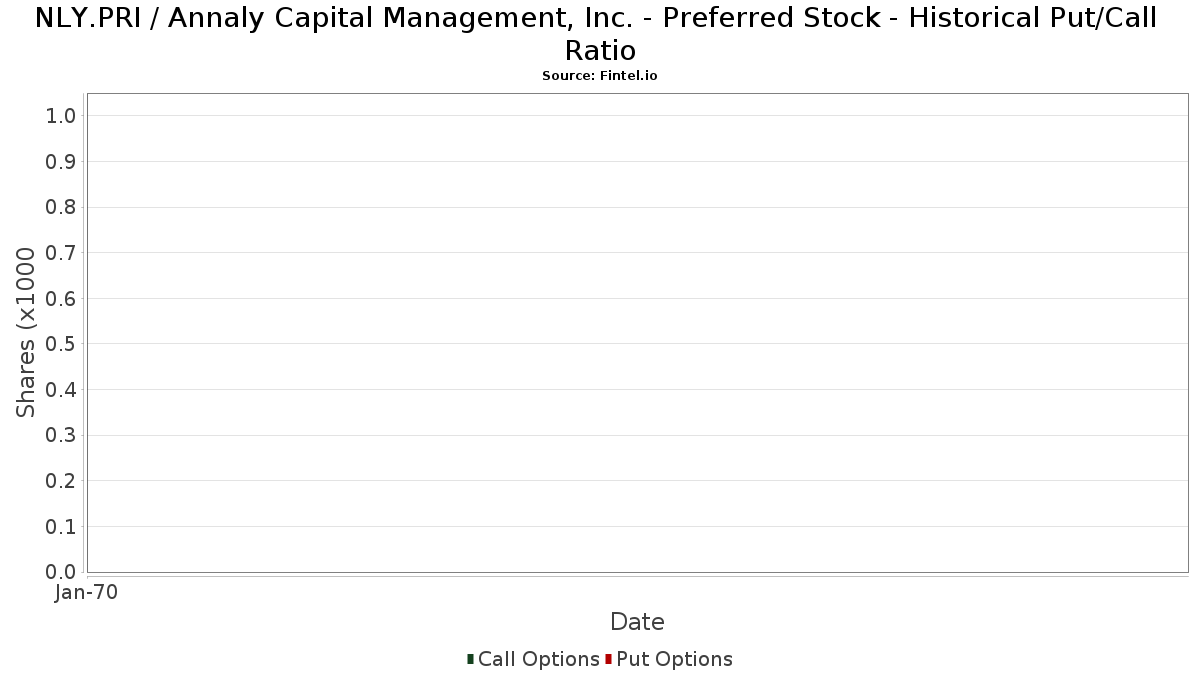Toggle the Put Options legend label
1200x675 pixels.
[674, 659]
